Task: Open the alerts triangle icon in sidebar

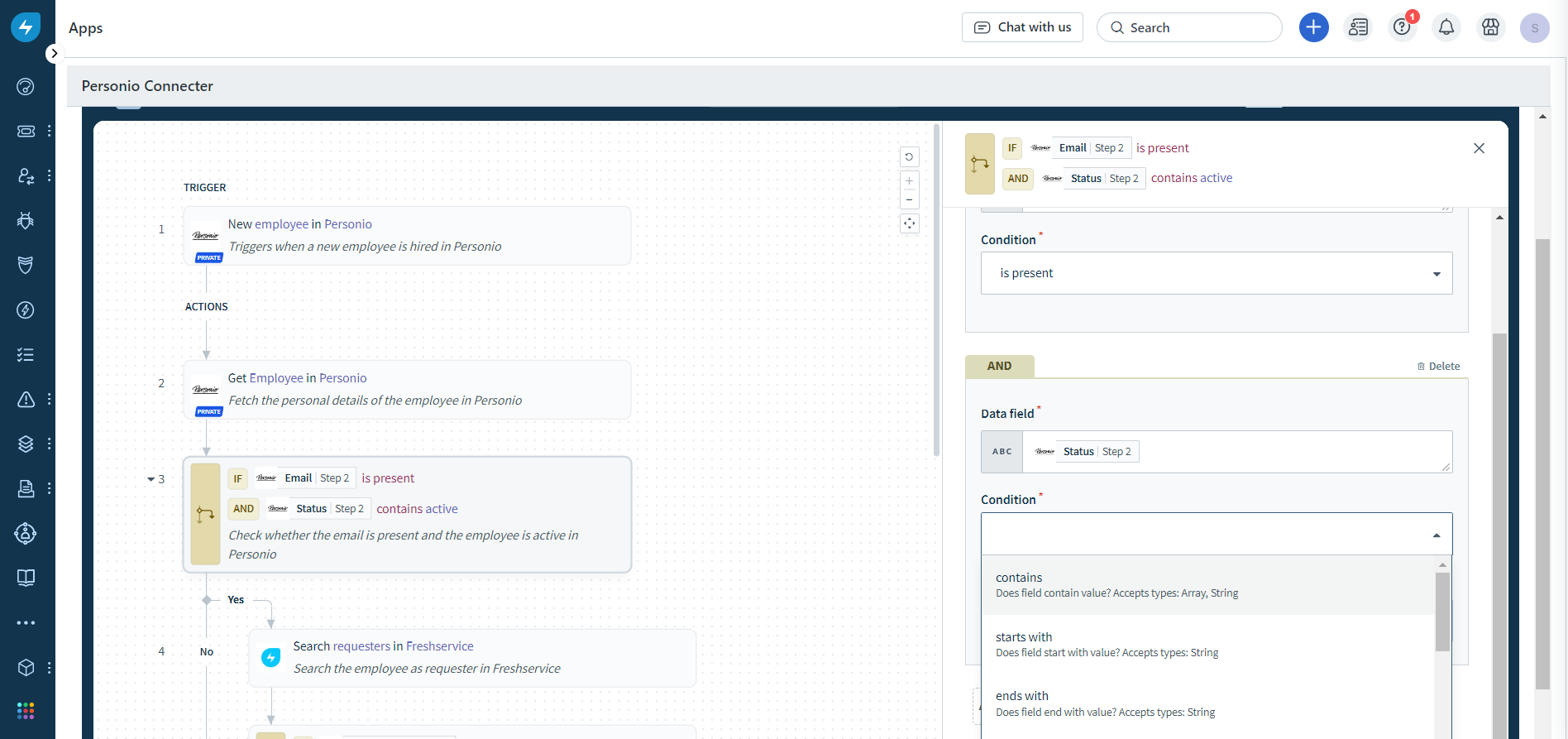Action: [26, 399]
